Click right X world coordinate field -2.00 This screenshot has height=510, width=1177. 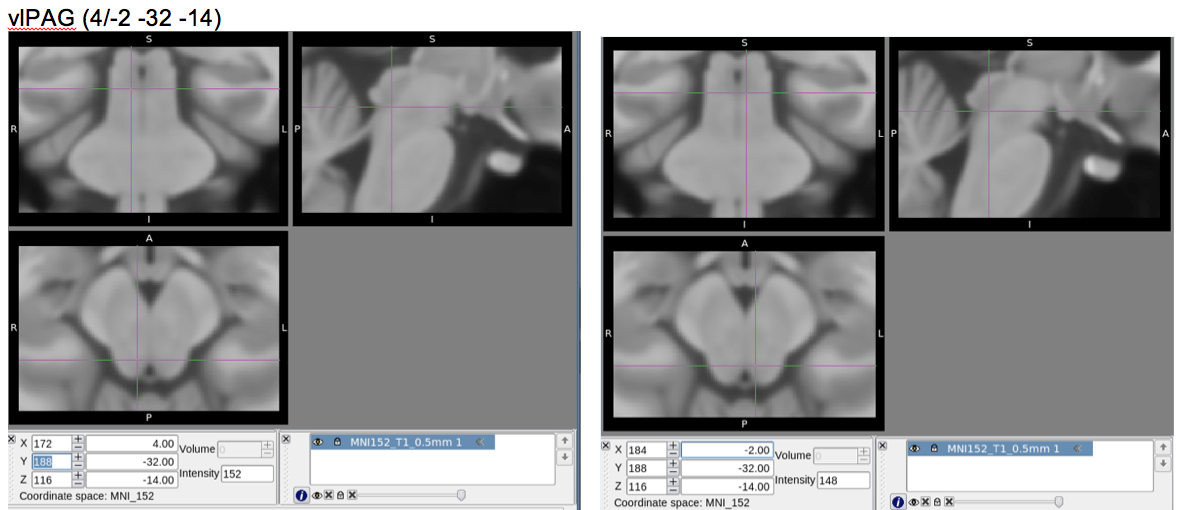point(727,450)
